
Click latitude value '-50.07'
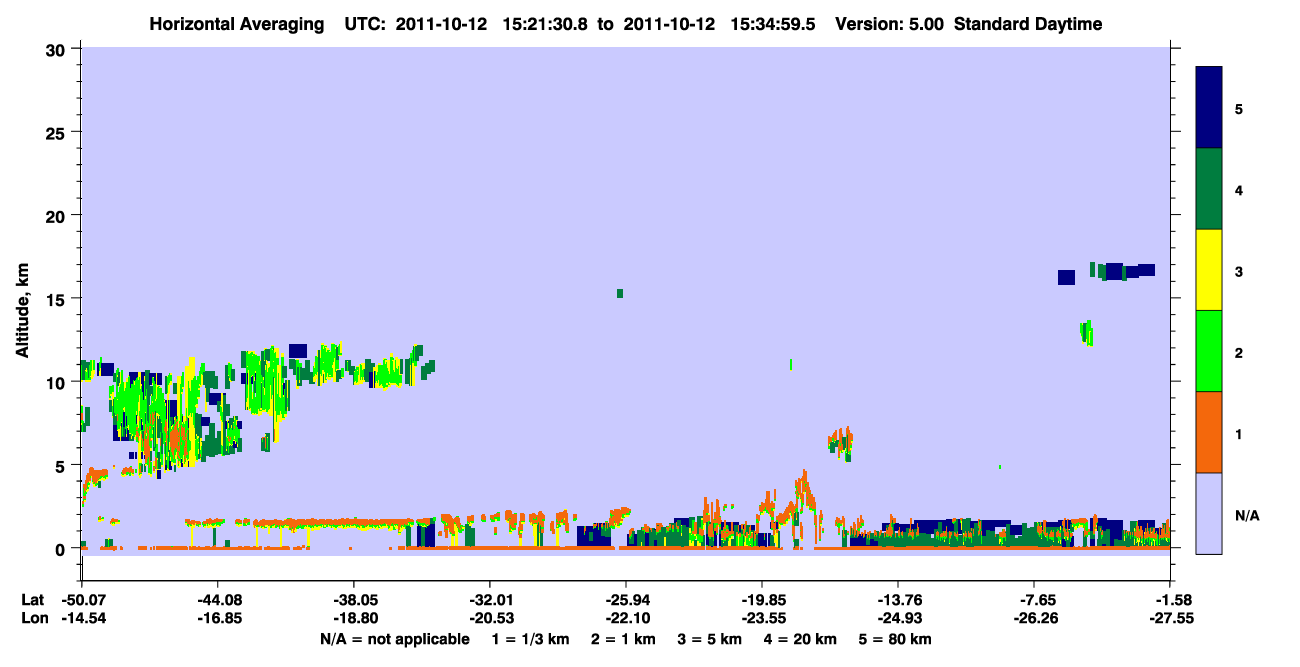coord(82,600)
